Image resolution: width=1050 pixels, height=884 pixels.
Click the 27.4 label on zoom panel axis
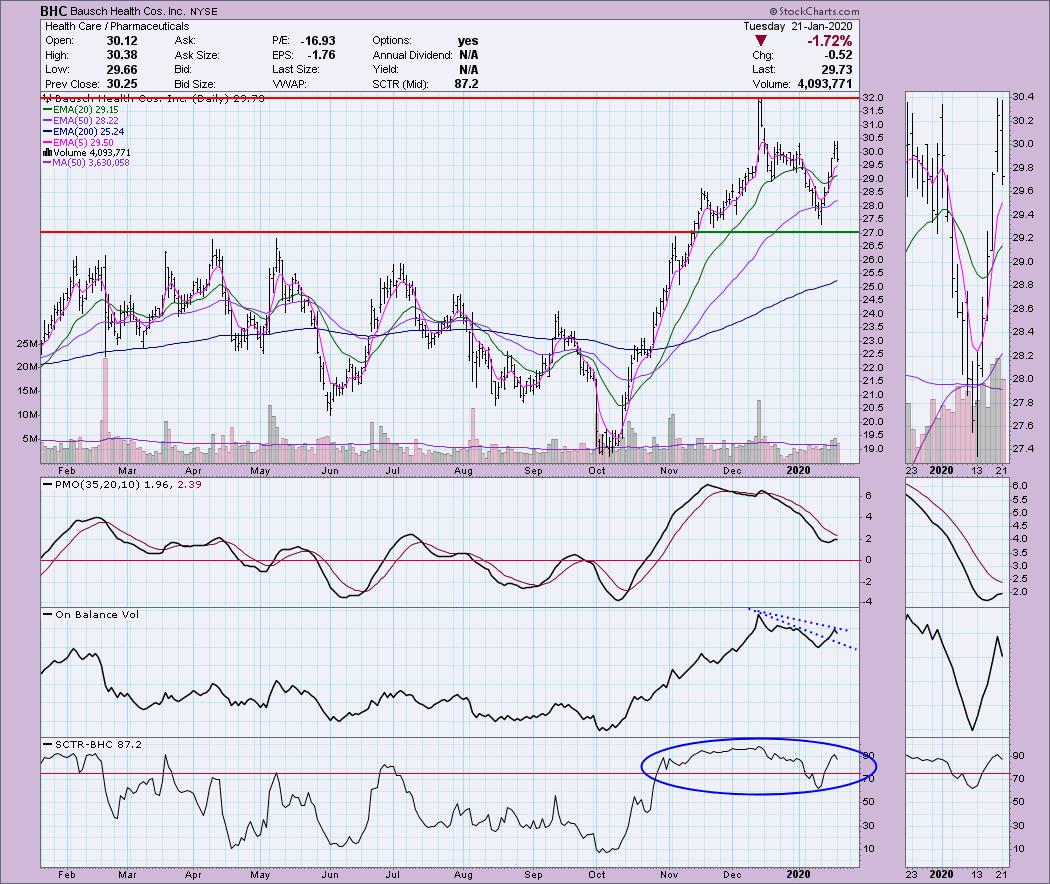tap(1022, 449)
